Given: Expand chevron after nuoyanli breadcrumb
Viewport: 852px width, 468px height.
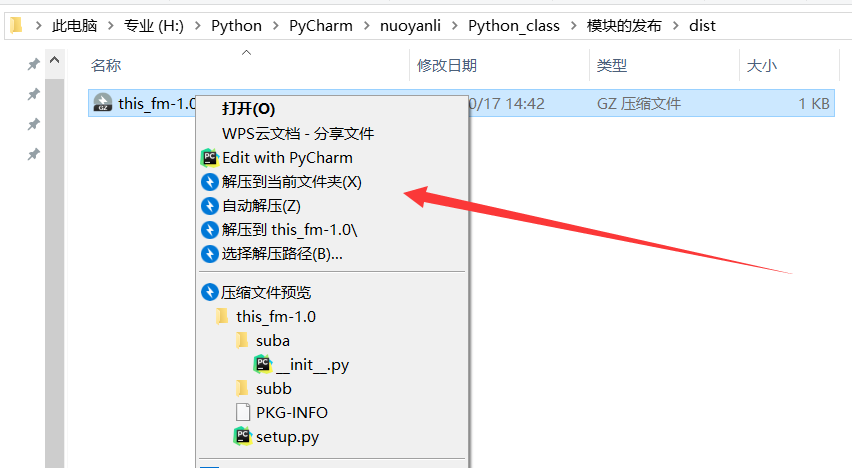Looking at the screenshot, I should pyautogui.click(x=455, y=26).
